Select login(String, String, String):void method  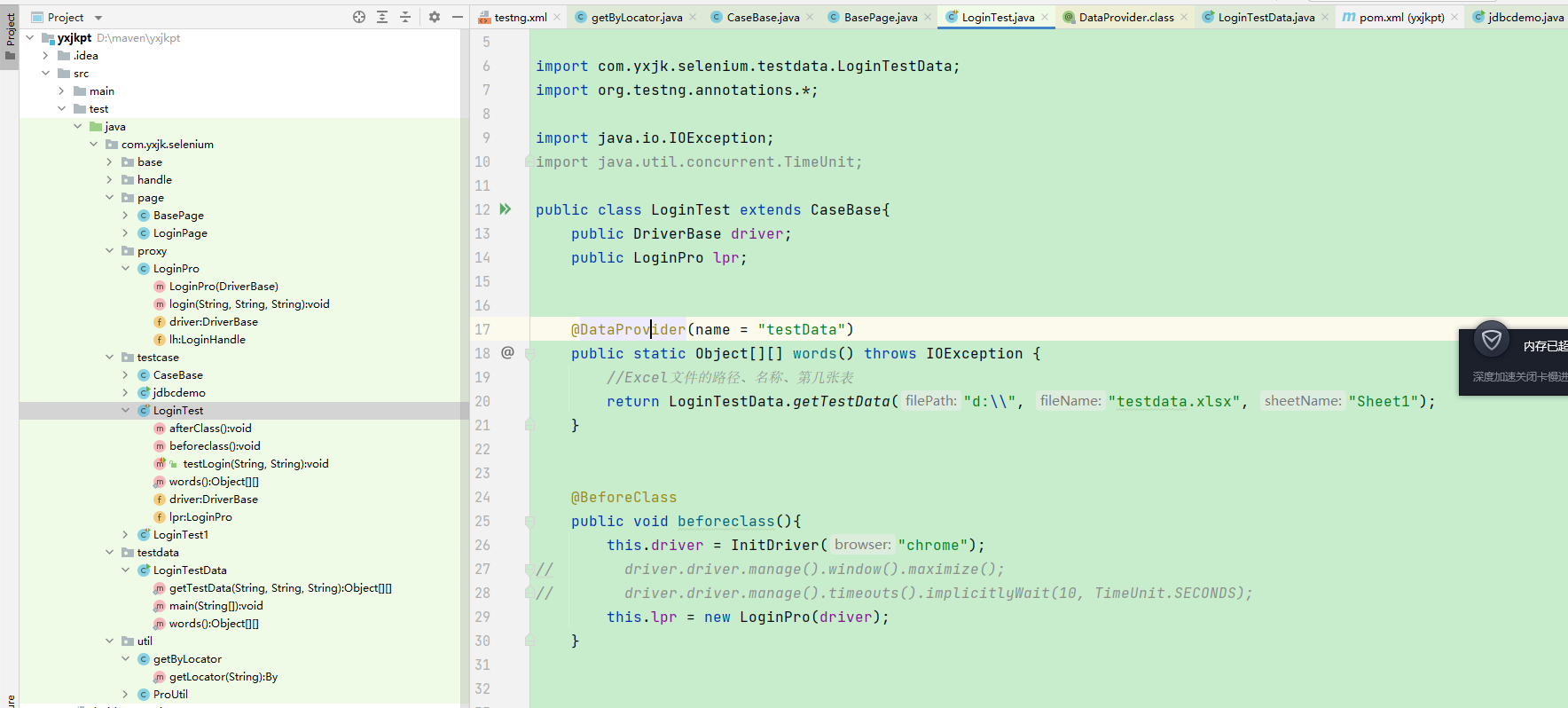click(x=249, y=303)
